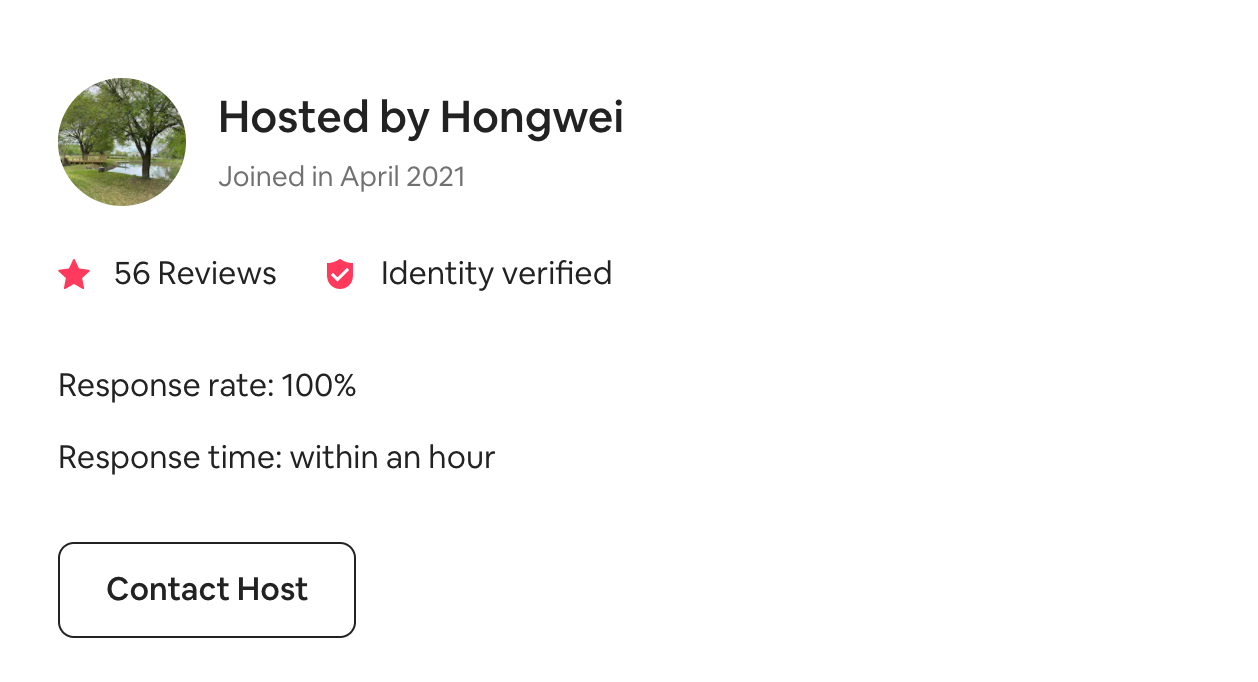Select the Hosted by Hongwei heading
Viewport: 1258px width, 682px height.
(421, 117)
